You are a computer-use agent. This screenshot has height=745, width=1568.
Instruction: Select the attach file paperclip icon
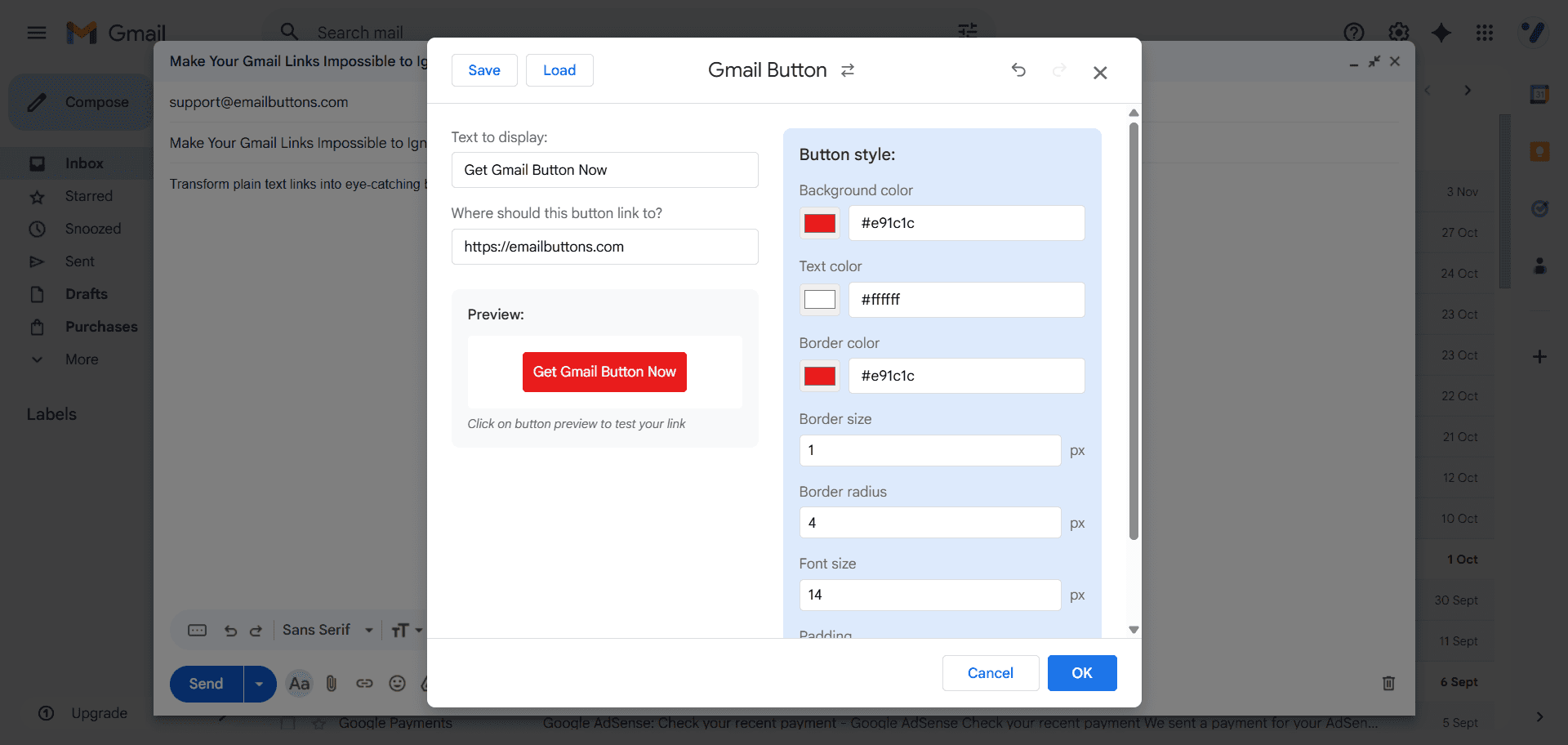[x=331, y=684]
